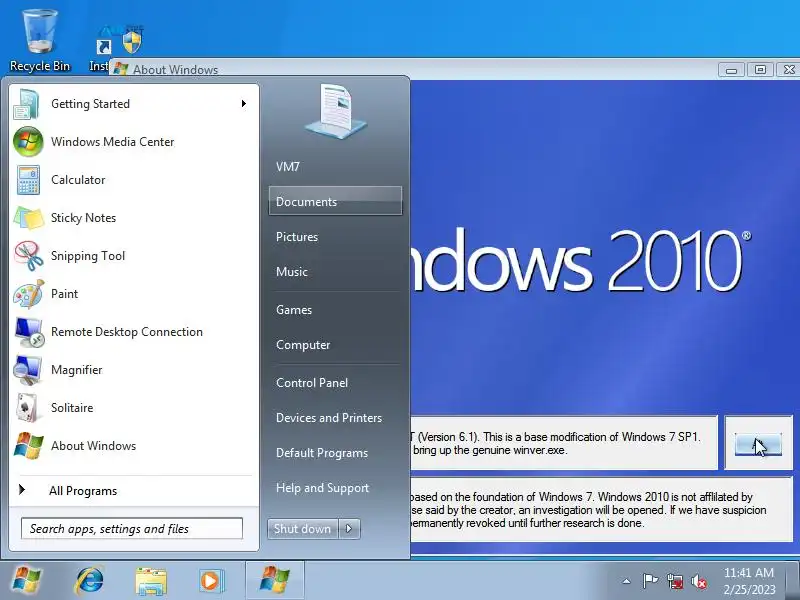Open the Calculator icon
Viewport: 800px width, 600px height.
pyautogui.click(x=28, y=180)
